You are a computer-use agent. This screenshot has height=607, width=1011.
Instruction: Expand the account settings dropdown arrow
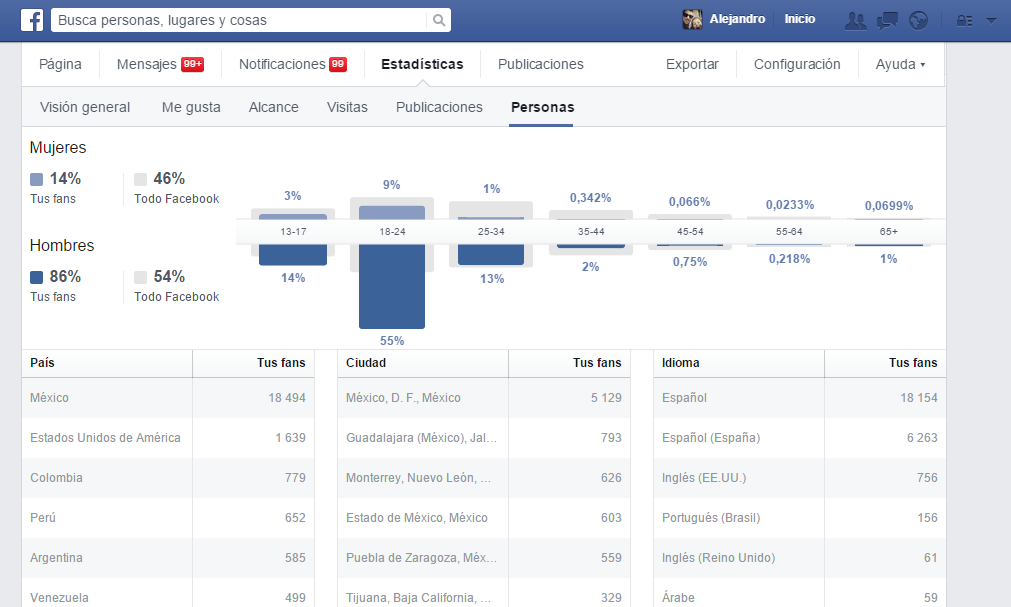991,21
